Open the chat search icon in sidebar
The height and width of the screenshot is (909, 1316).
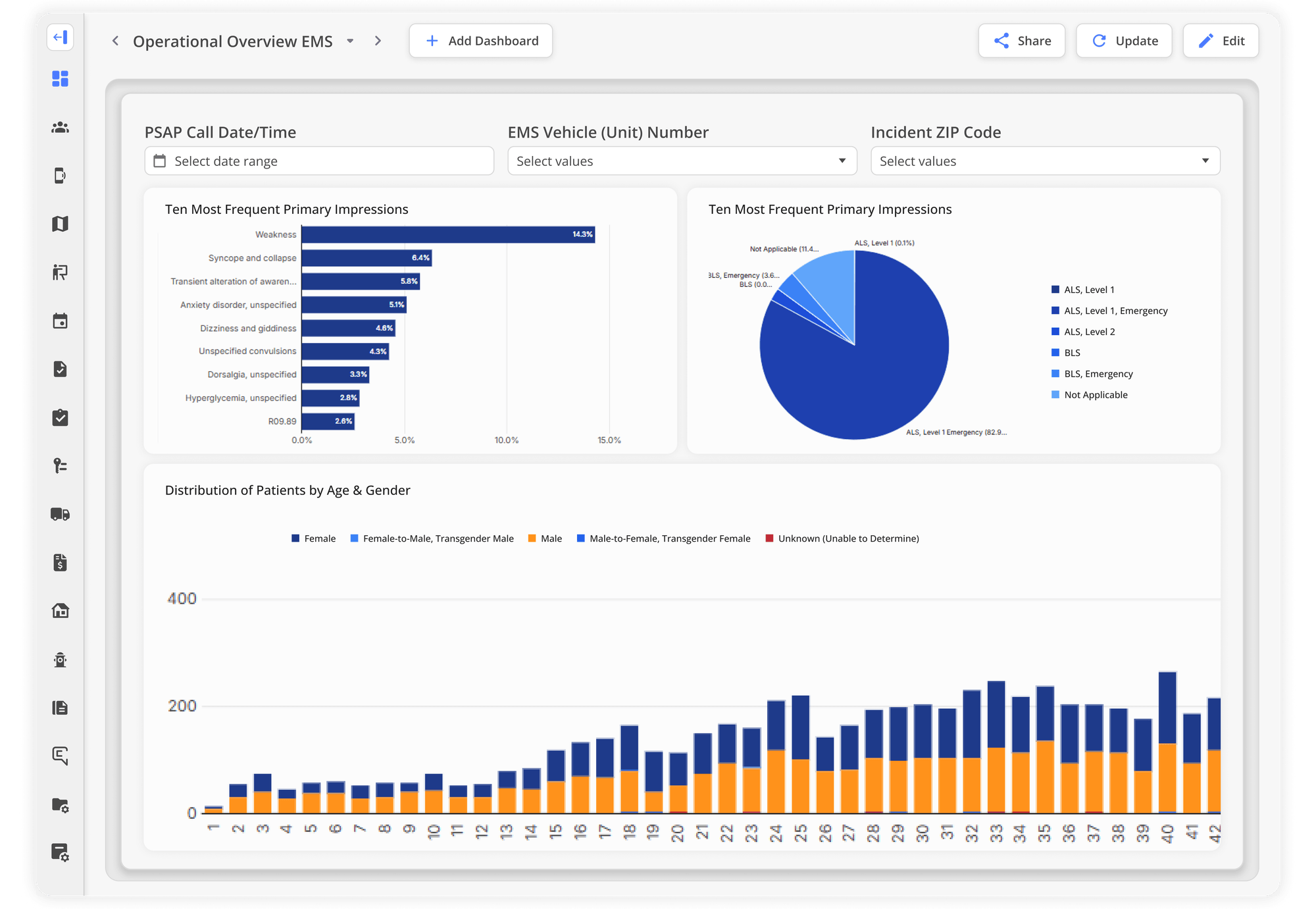click(x=60, y=756)
